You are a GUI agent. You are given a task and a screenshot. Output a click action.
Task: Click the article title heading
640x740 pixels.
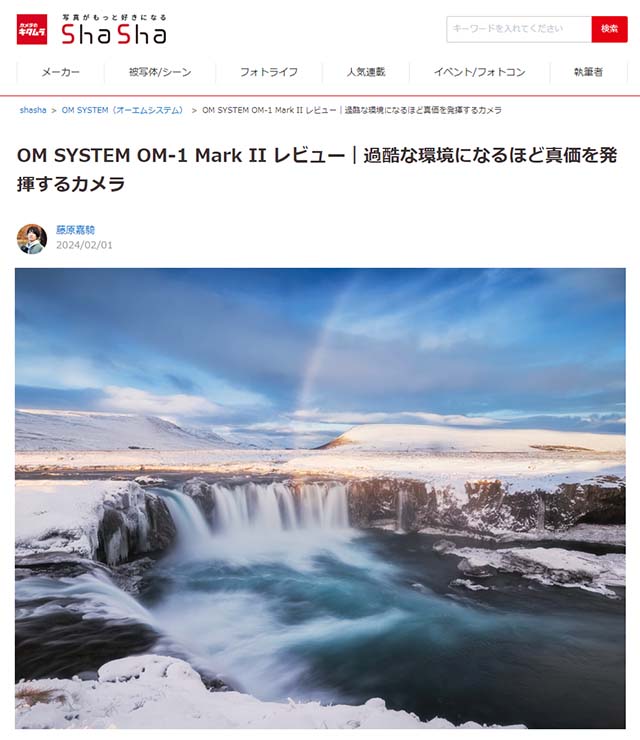tap(317, 169)
